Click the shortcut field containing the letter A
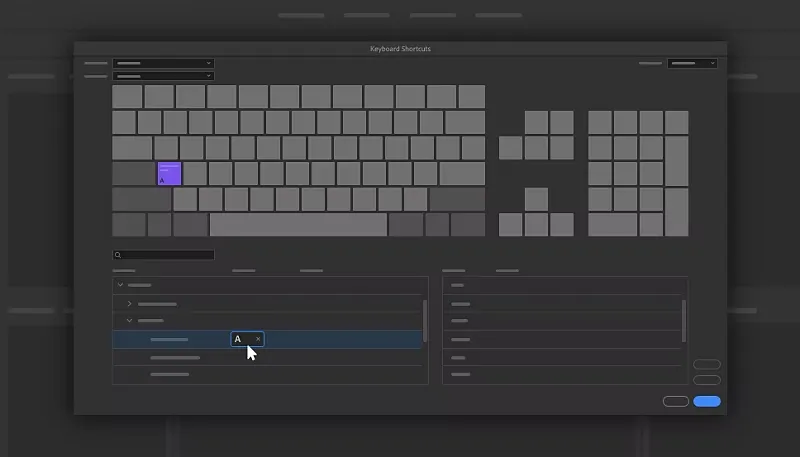The image size is (800, 457). tap(247, 339)
